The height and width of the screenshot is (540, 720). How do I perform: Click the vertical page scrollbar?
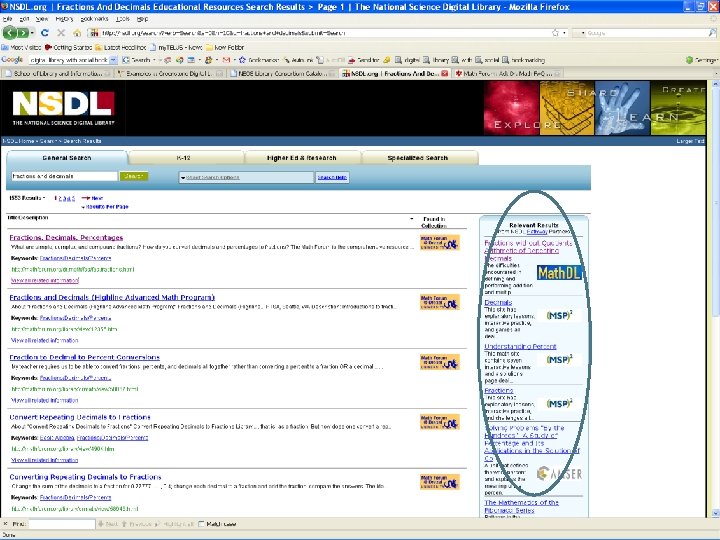[715, 298]
